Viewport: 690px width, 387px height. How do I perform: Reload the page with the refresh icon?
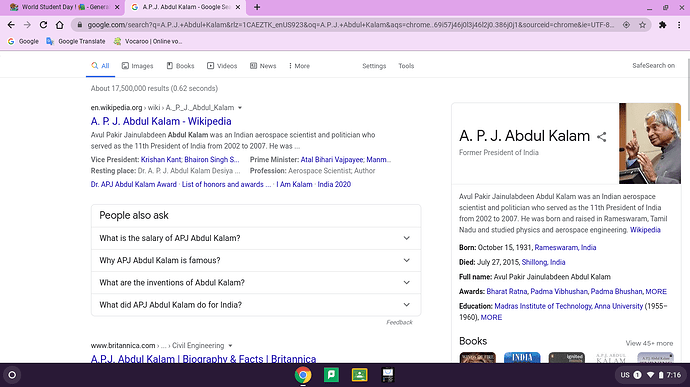coord(43,25)
